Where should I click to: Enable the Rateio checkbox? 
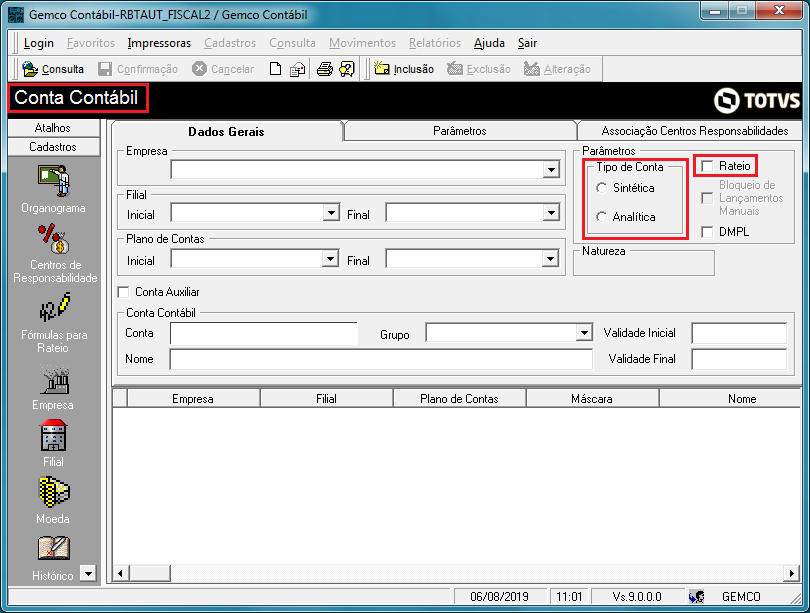click(x=707, y=166)
